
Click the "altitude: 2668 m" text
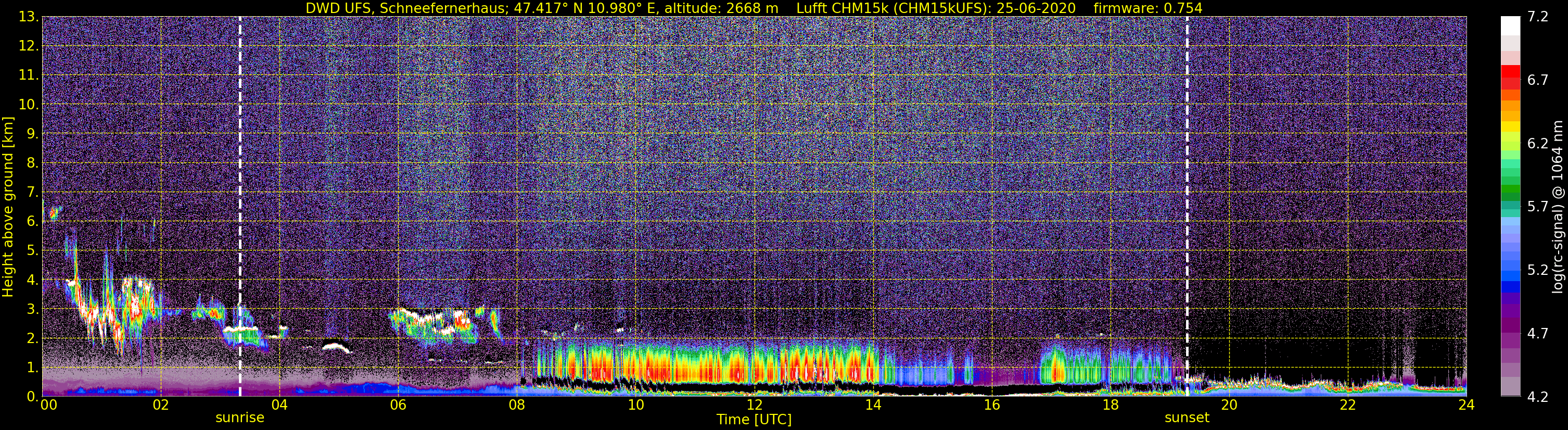point(721,8)
